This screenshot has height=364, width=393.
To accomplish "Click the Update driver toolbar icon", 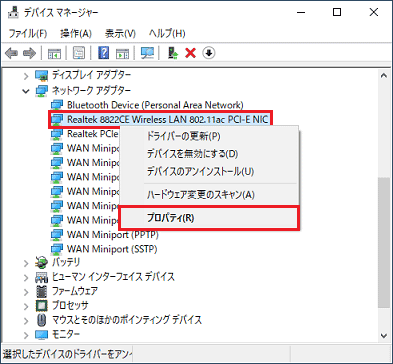I will coord(173,53).
